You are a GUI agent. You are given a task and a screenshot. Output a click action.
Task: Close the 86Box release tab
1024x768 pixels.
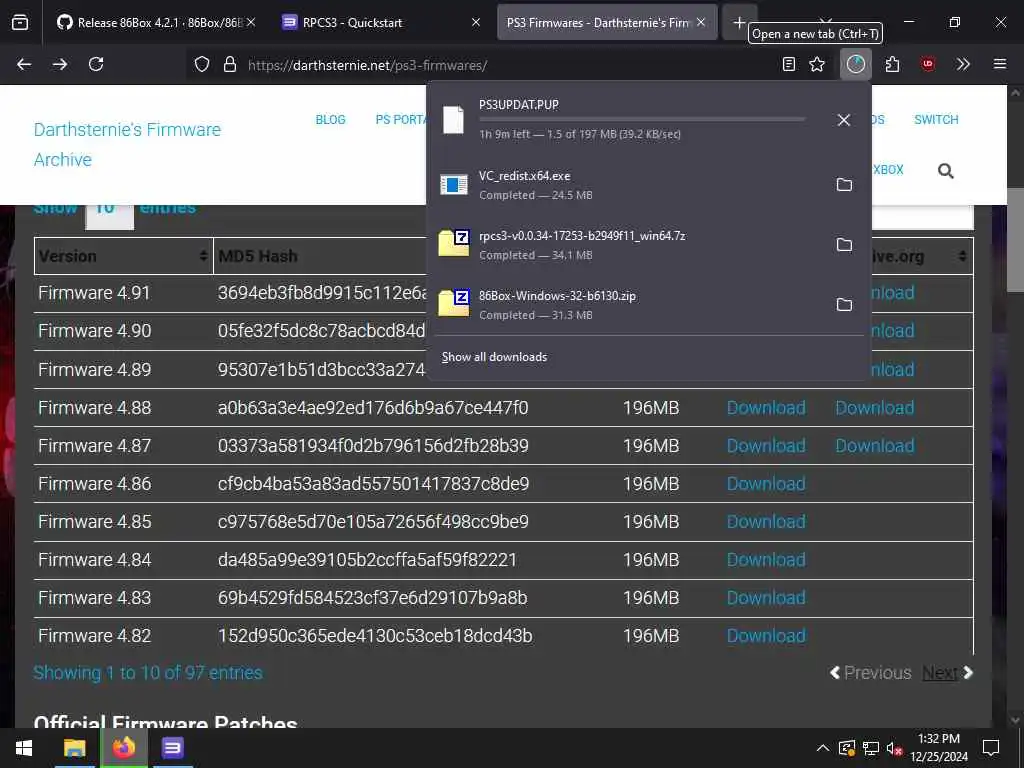click(x=251, y=22)
